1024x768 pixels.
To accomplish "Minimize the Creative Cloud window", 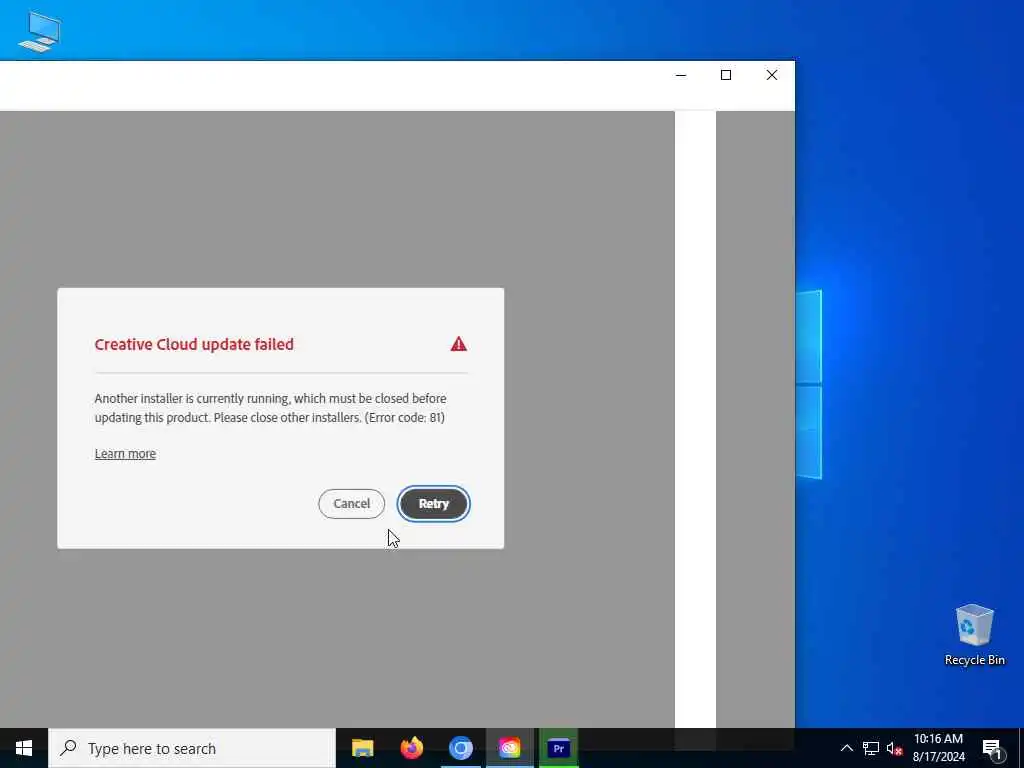I will 680,75.
